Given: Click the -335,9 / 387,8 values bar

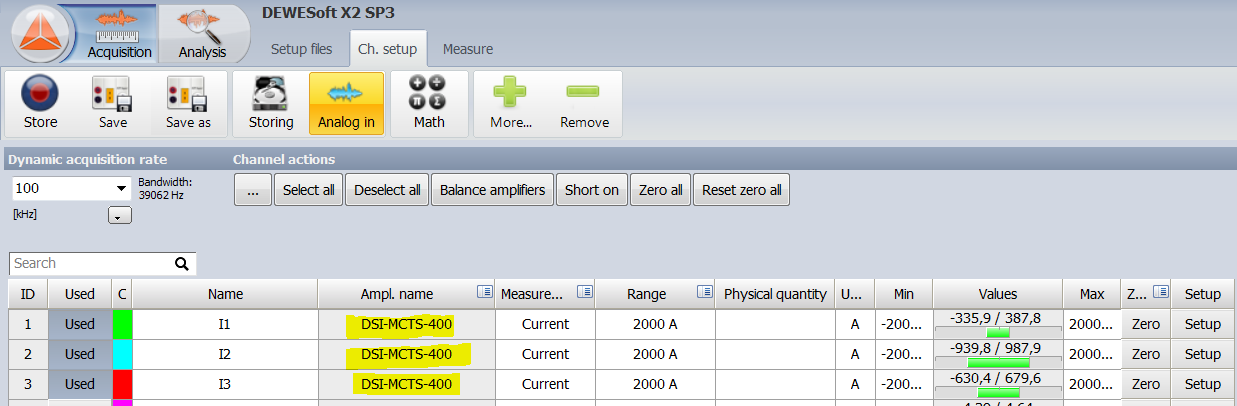Looking at the screenshot, I should pyautogui.click(x=998, y=324).
